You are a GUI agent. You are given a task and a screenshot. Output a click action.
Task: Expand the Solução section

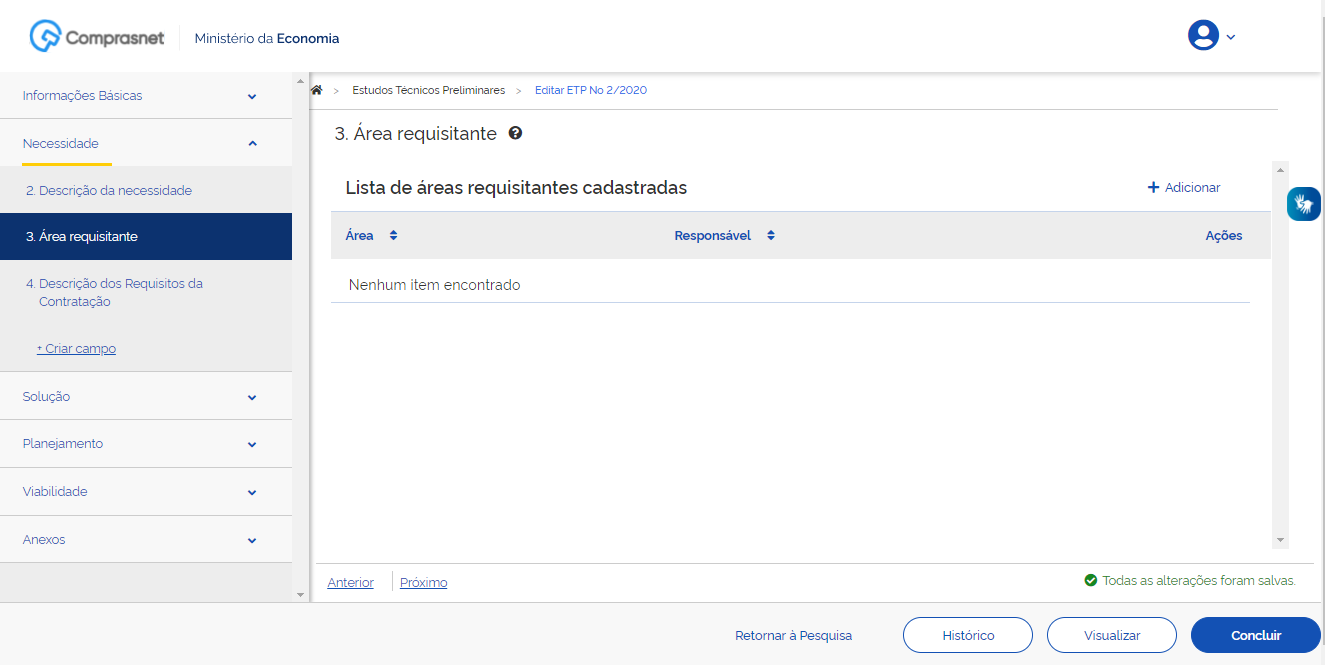click(x=252, y=397)
